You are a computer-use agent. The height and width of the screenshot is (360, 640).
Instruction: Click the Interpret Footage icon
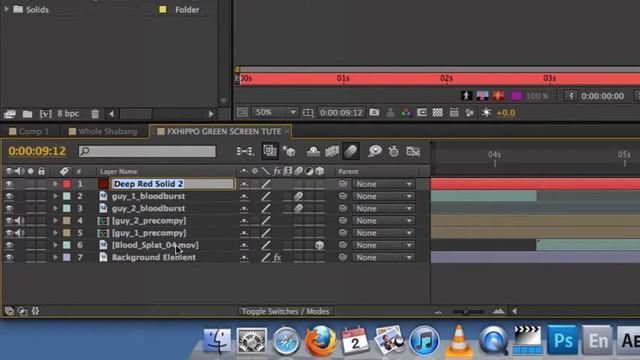[10, 114]
